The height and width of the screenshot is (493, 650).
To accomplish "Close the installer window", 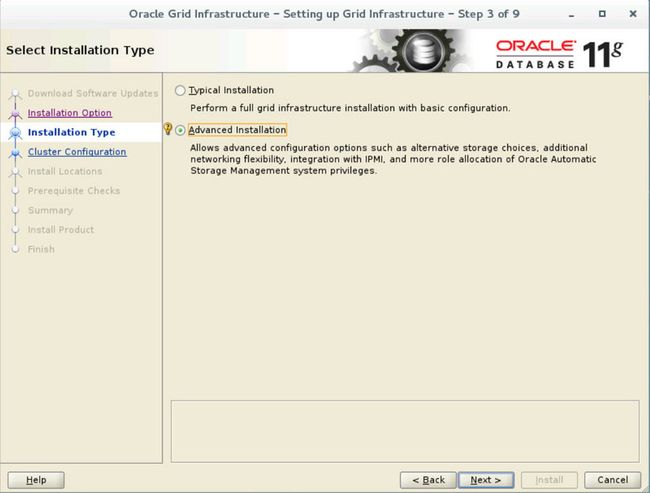I will click(x=633, y=14).
